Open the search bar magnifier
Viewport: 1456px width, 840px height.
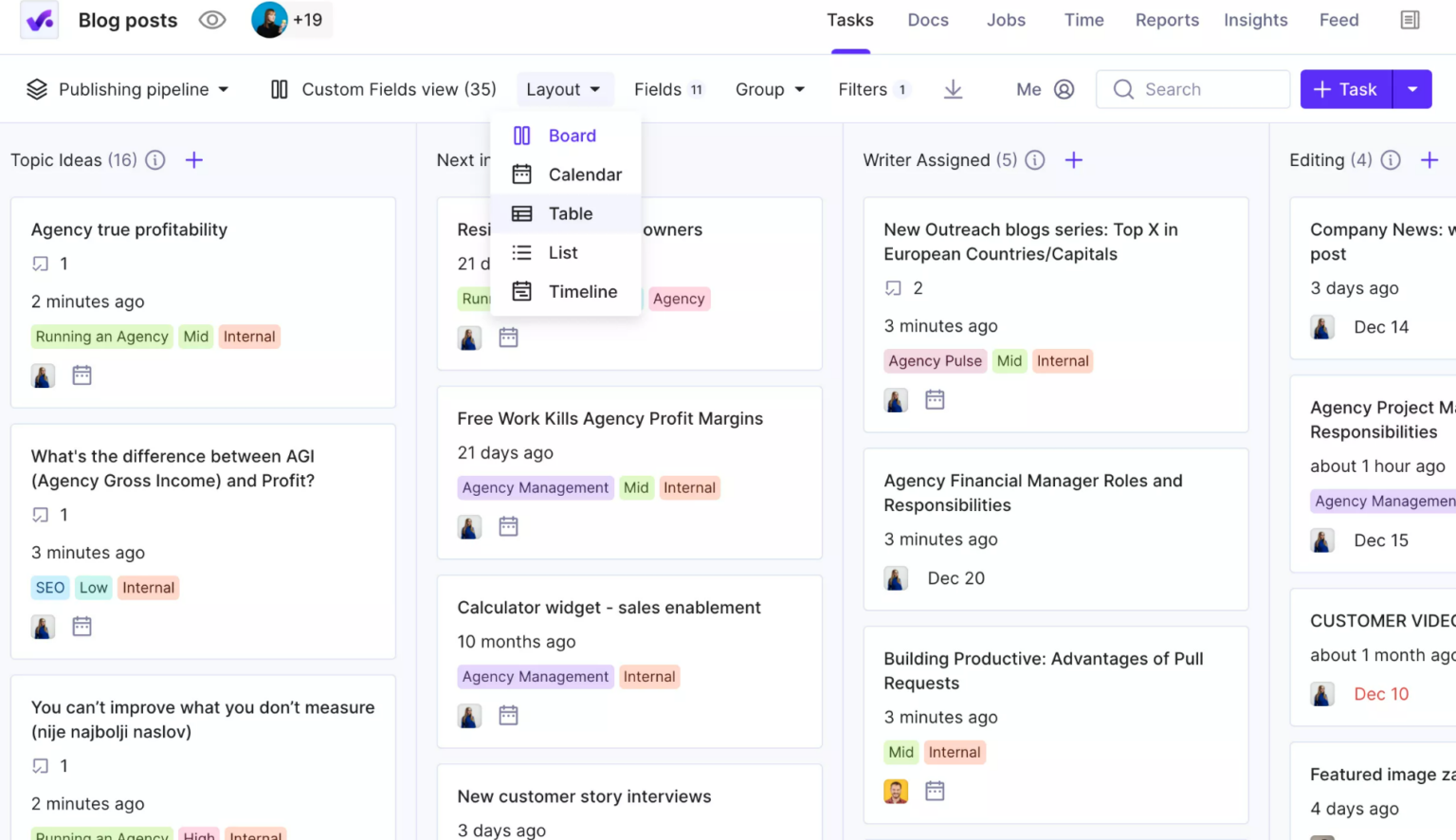1123,88
